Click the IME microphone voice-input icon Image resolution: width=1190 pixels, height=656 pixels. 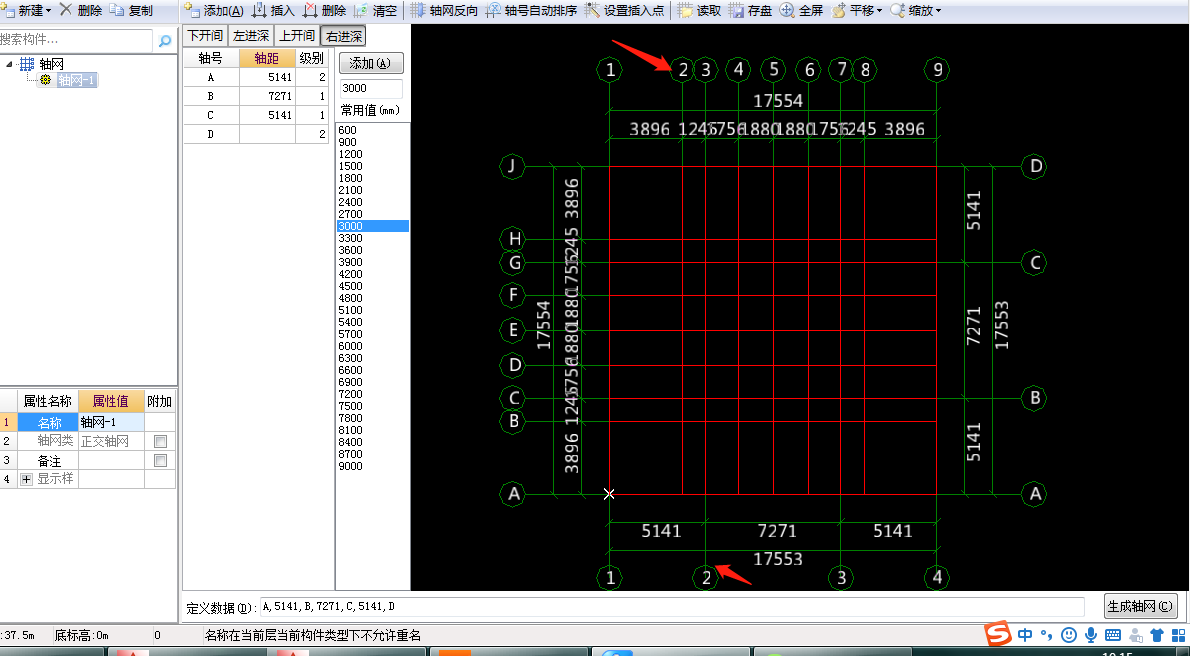pyautogui.click(x=1091, y=634)
